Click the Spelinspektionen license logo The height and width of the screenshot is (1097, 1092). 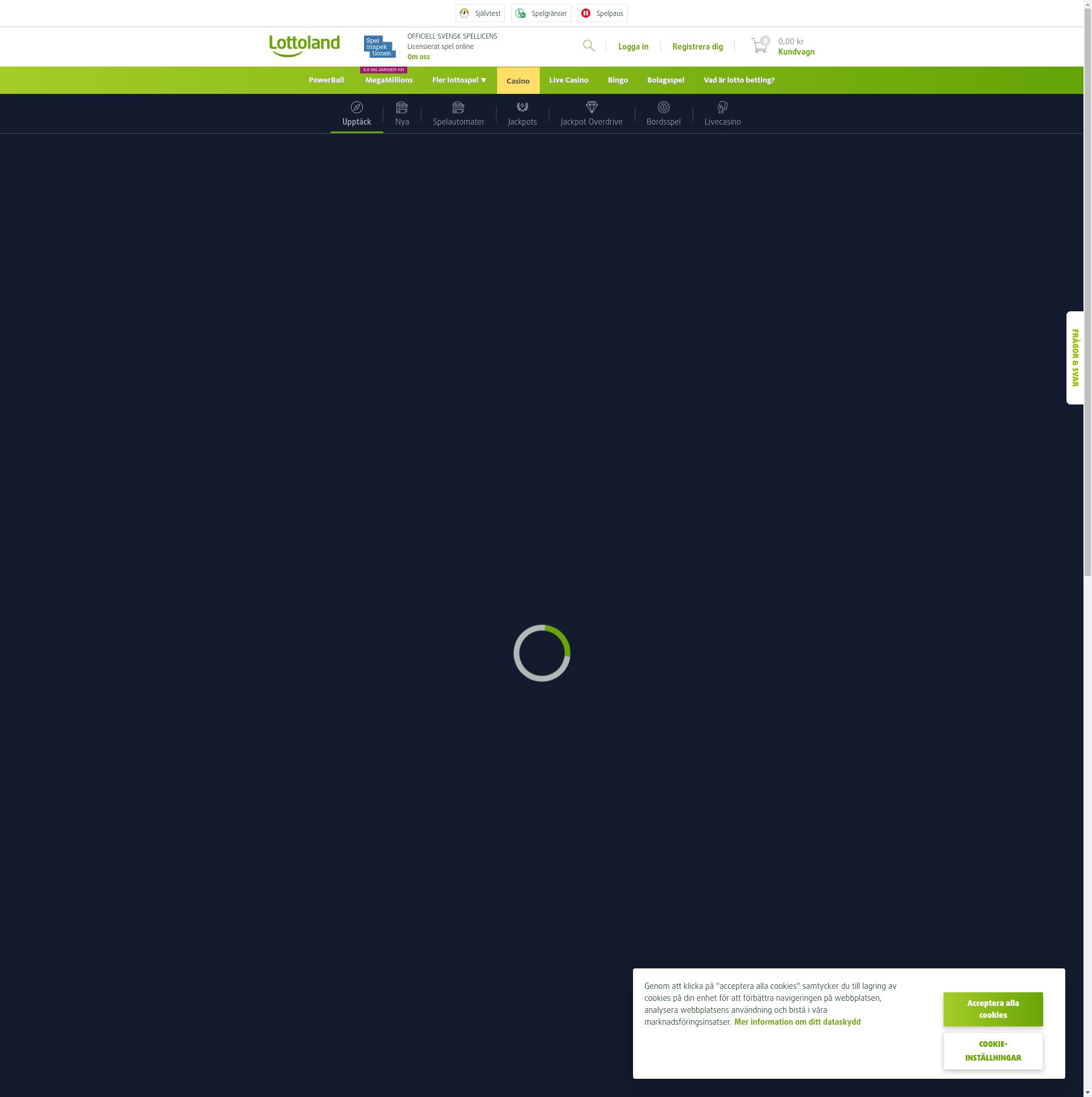coord(379,47)
